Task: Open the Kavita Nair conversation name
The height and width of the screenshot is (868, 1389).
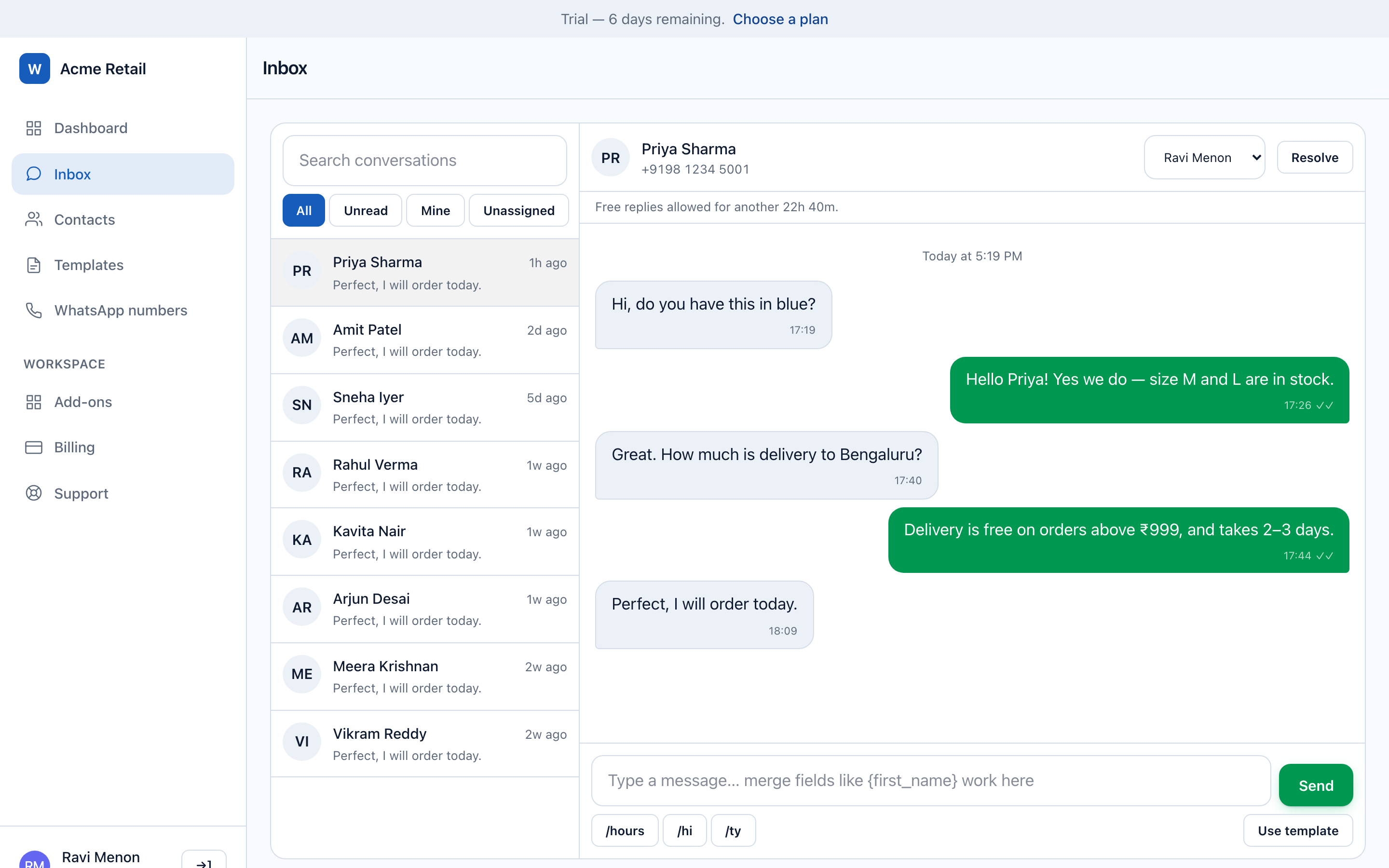Action: click(369, 531)
